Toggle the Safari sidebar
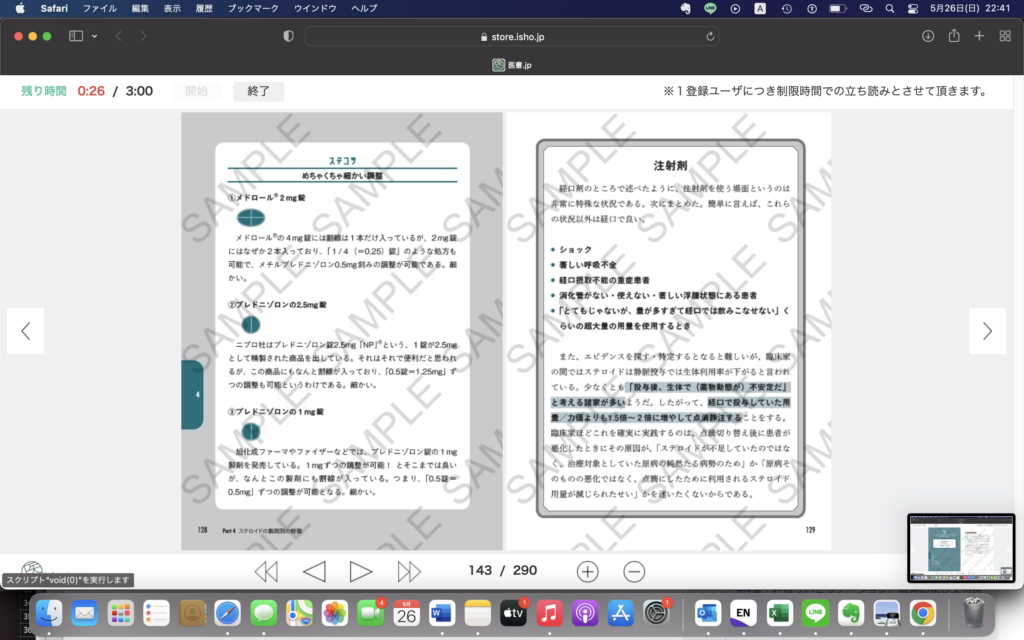1024x640 pixels. tap(76, 36)
